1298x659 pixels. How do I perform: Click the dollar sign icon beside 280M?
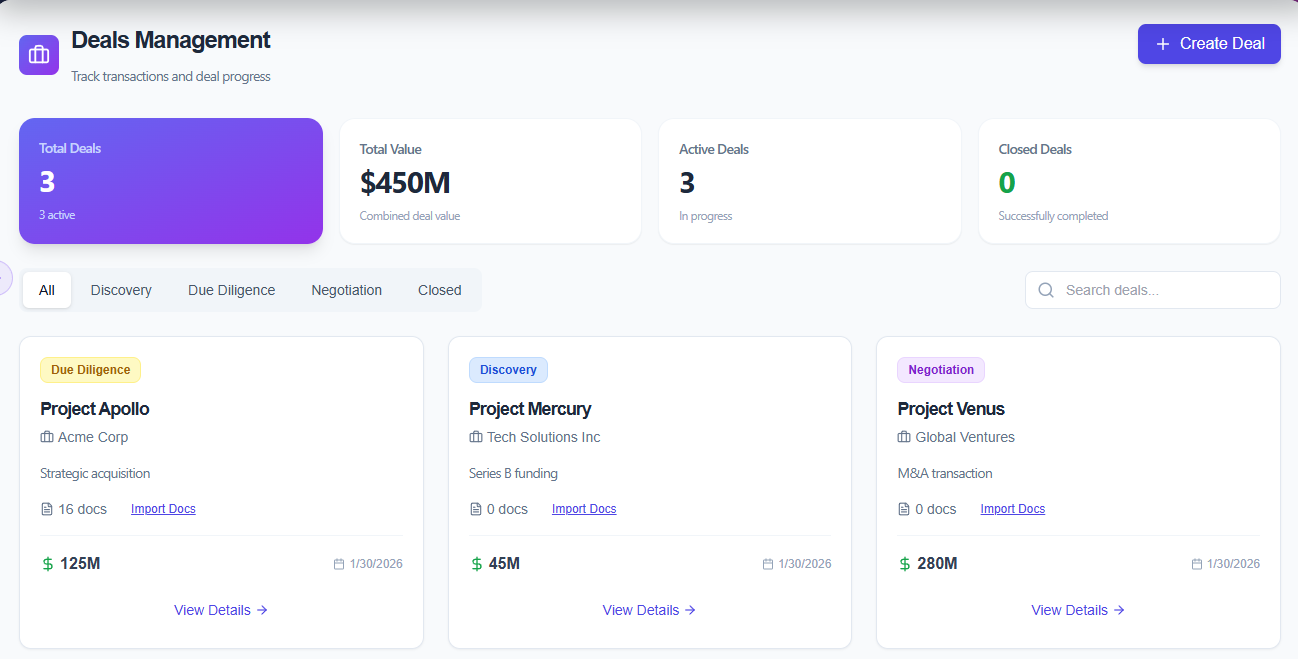point(905,564)
